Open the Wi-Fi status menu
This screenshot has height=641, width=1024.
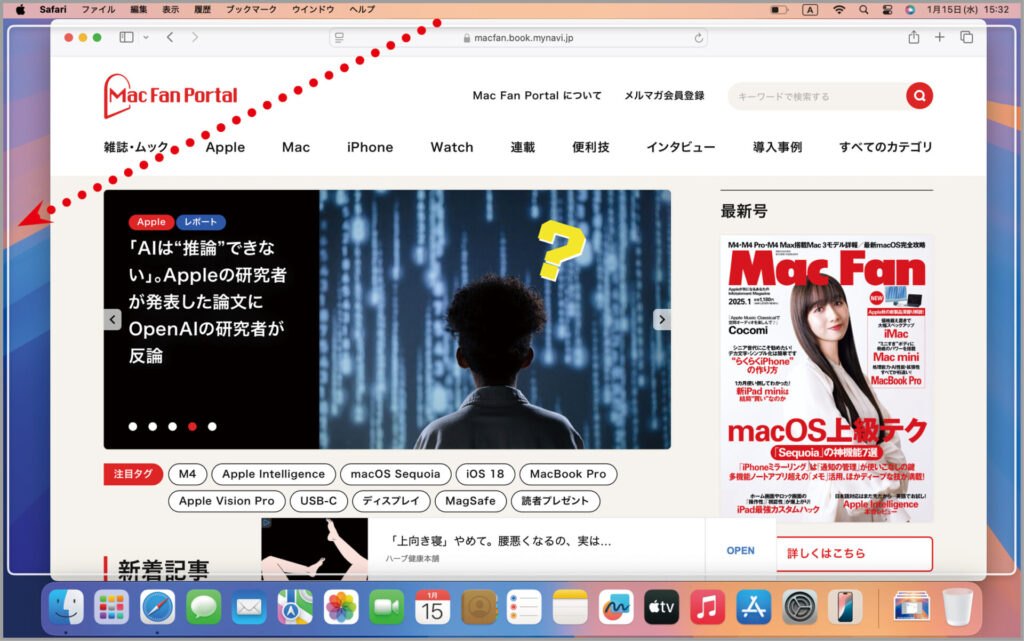[x=839, y=10]
